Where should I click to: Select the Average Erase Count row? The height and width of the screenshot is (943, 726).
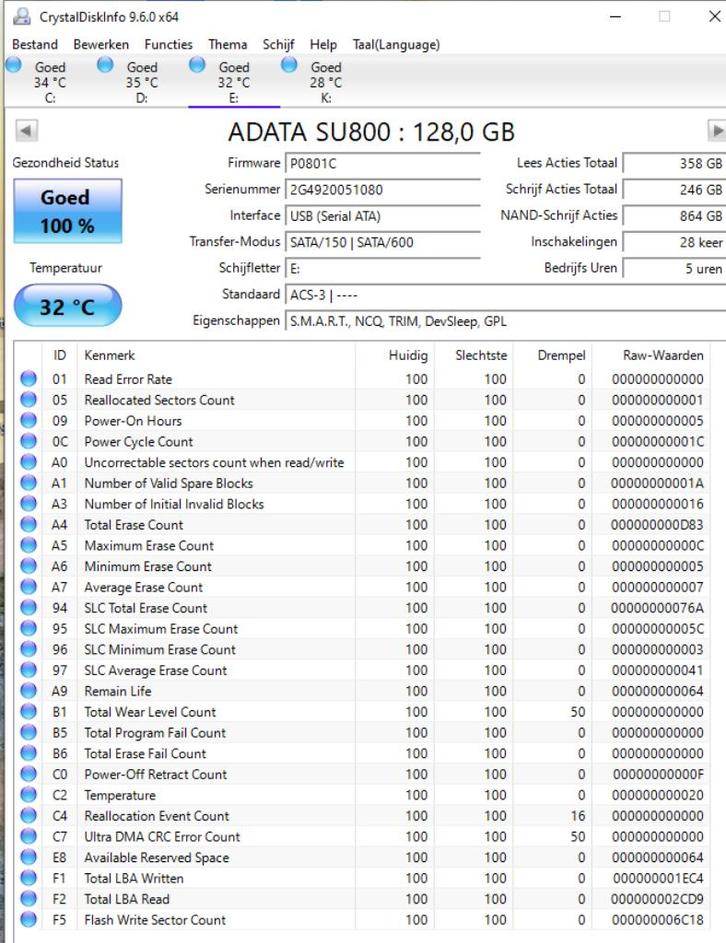tap(362, 587)
